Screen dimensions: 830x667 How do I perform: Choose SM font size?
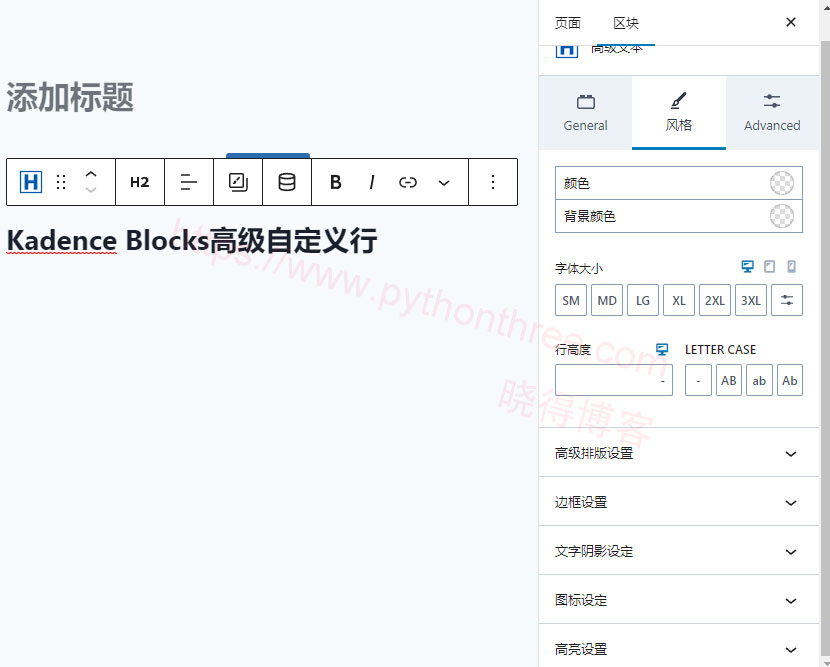(x=571, y=300)
